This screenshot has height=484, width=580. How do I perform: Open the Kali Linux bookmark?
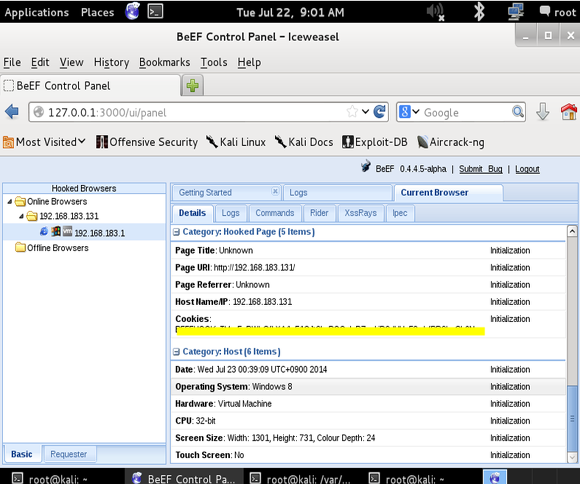pos(236,142)
